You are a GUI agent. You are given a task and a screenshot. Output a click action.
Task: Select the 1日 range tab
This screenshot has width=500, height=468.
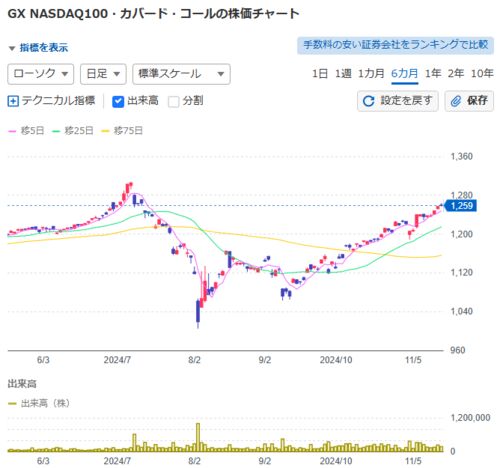tap(320, 73)
